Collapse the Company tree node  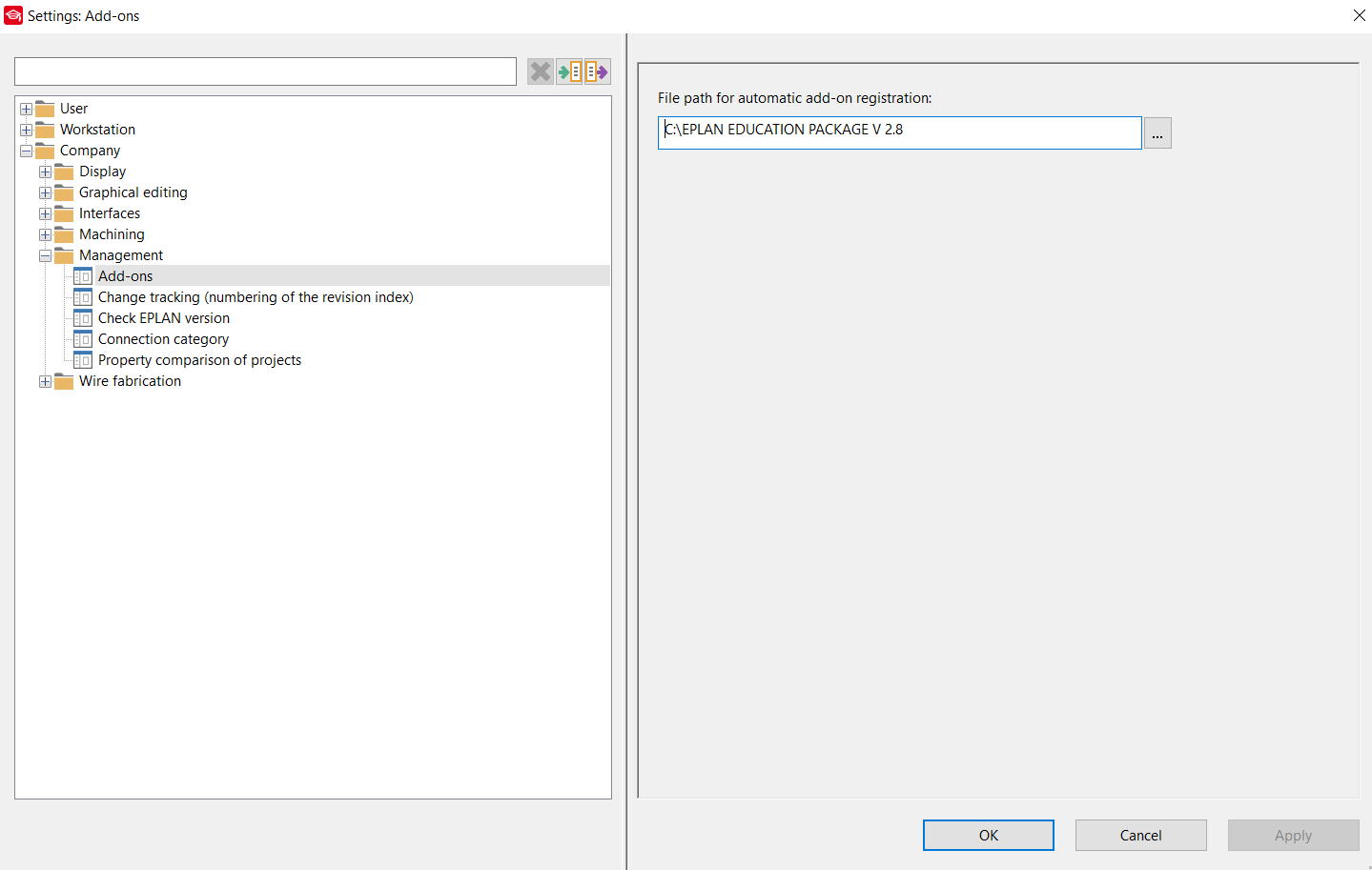(x=26, y=151)
